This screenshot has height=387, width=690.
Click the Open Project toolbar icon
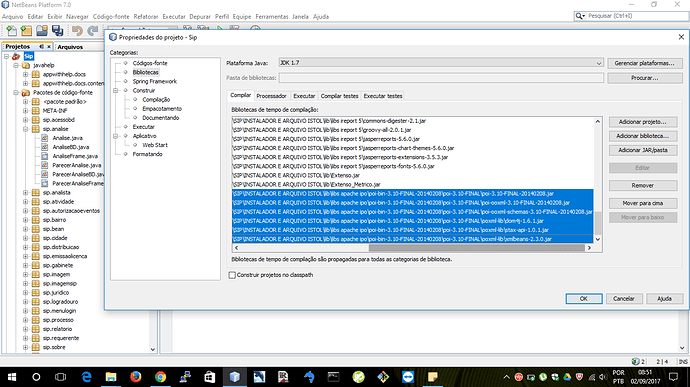(42, 30)
